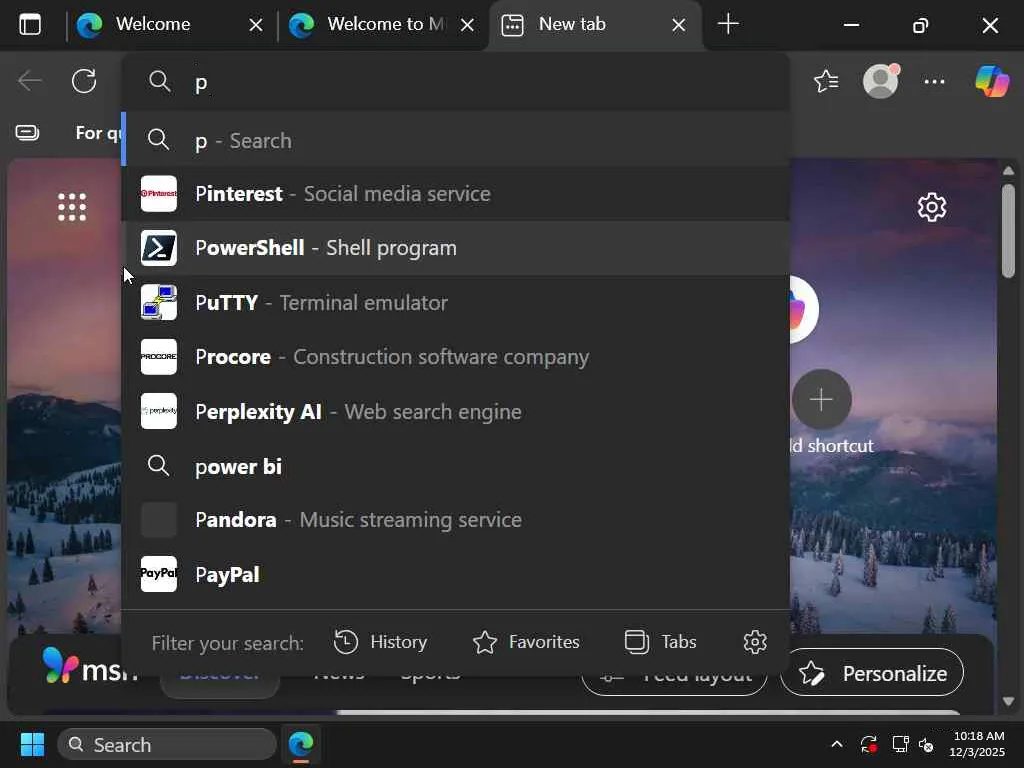The image size is (1024, 768).
Task: Open the apps grid launcher
Action: tap(72, 208)
